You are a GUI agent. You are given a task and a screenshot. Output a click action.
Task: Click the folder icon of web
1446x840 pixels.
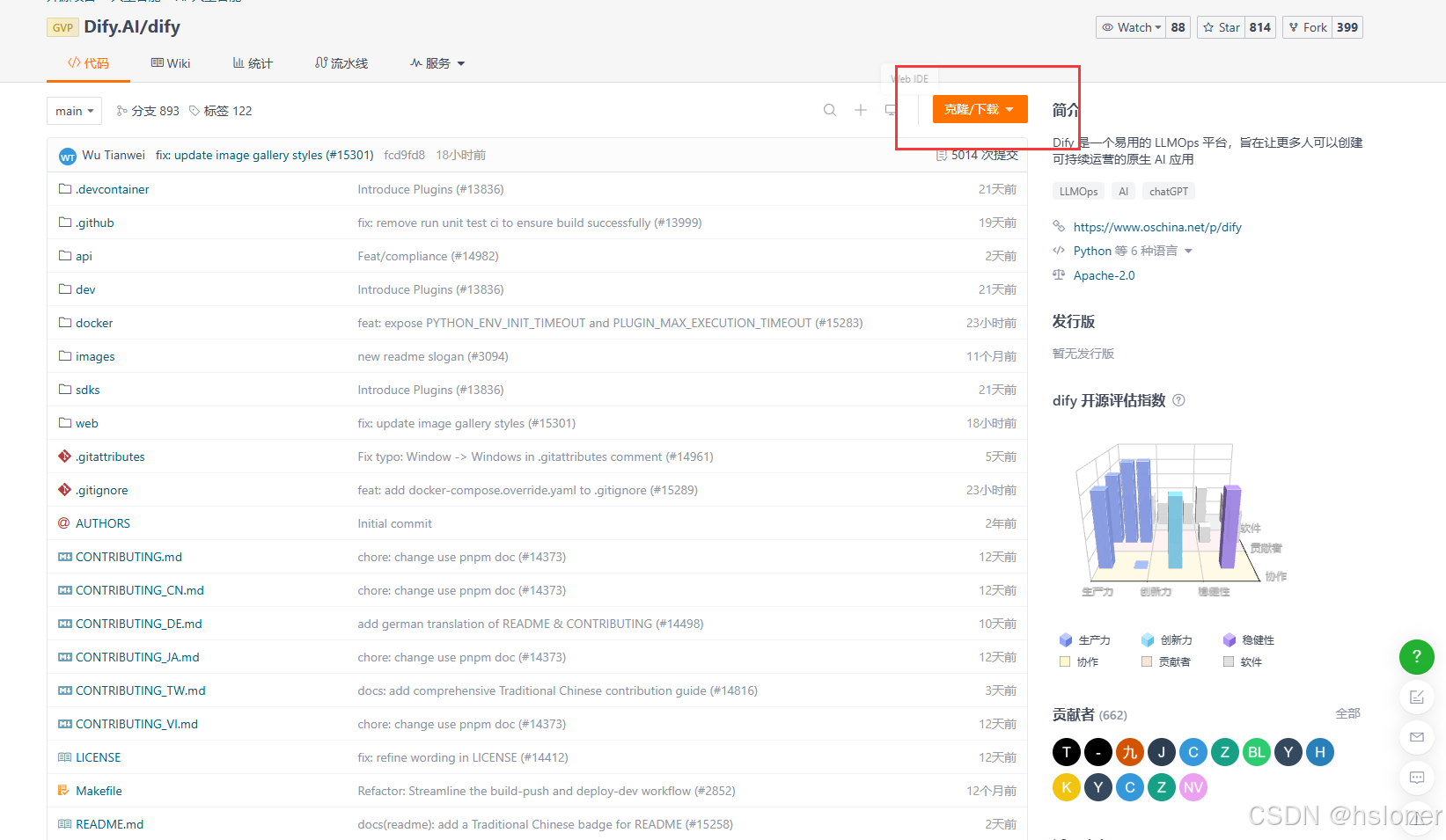(x=64, y=423)
